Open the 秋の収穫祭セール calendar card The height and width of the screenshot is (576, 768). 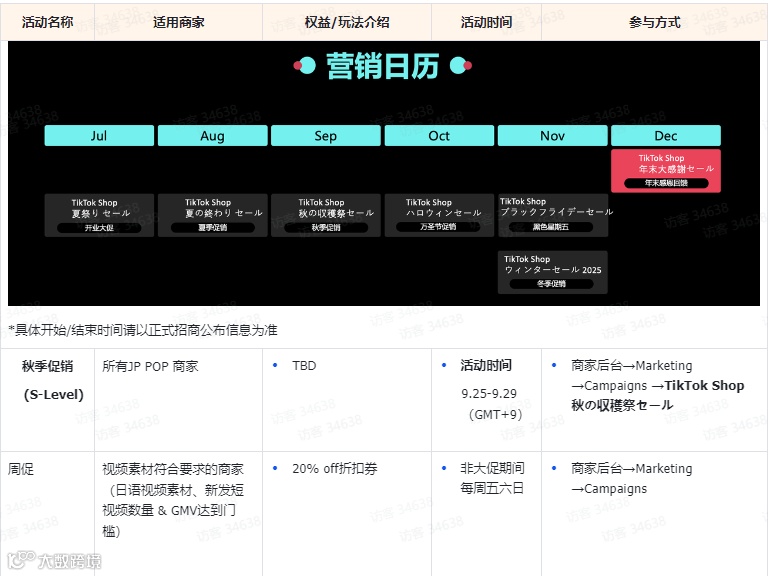pyautogui.click(x=326, y=216)
